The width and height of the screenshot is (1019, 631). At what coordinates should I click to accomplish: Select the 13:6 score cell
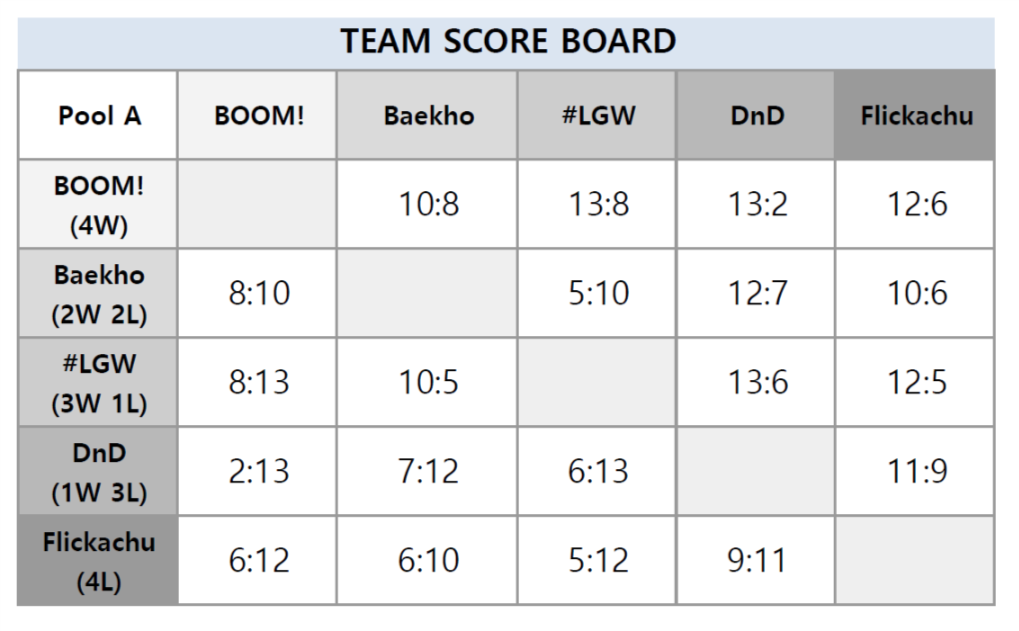[756, 382]
